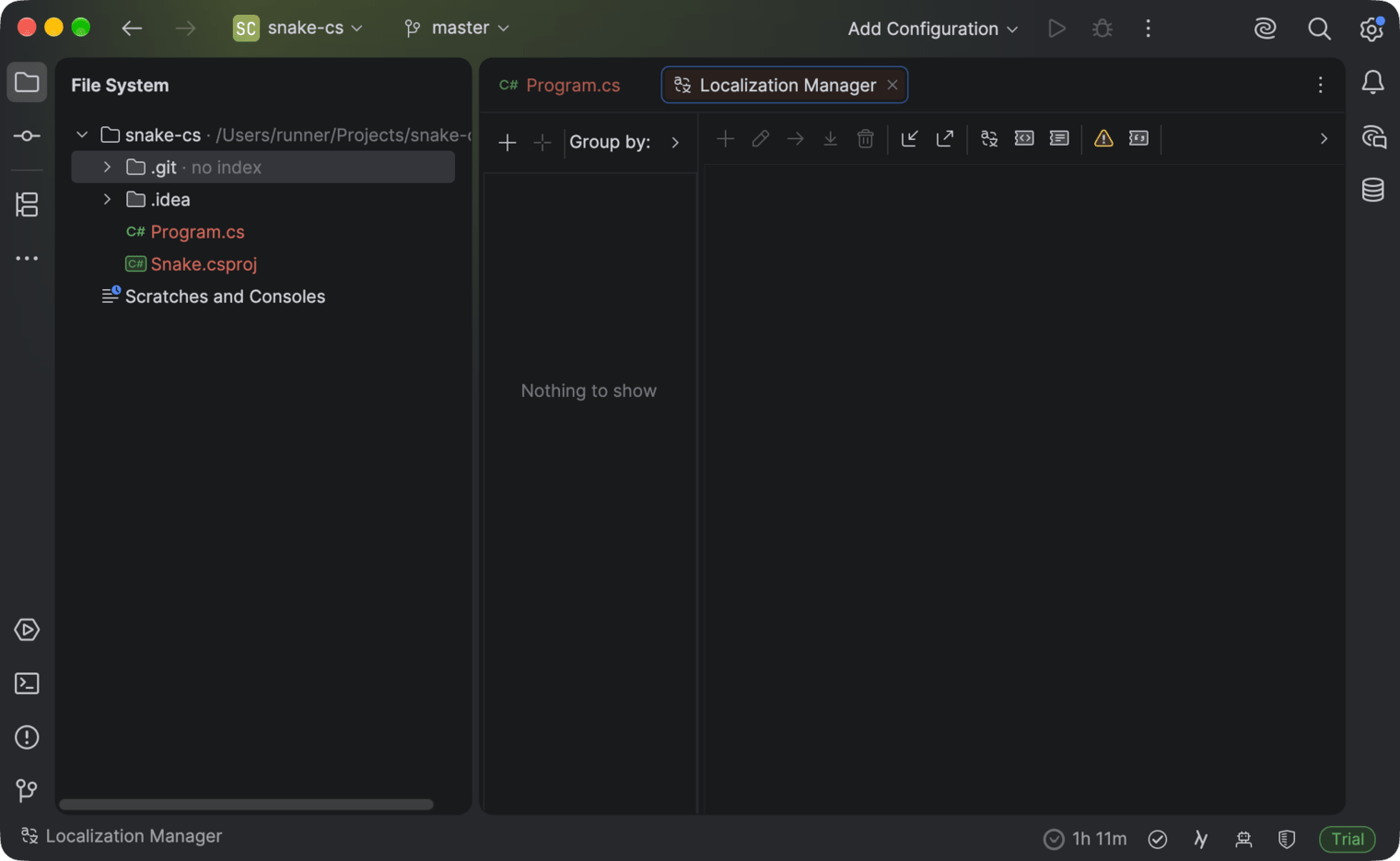Open the Problems tool window
Screen dimensions: 1400x861
(27, 738)
